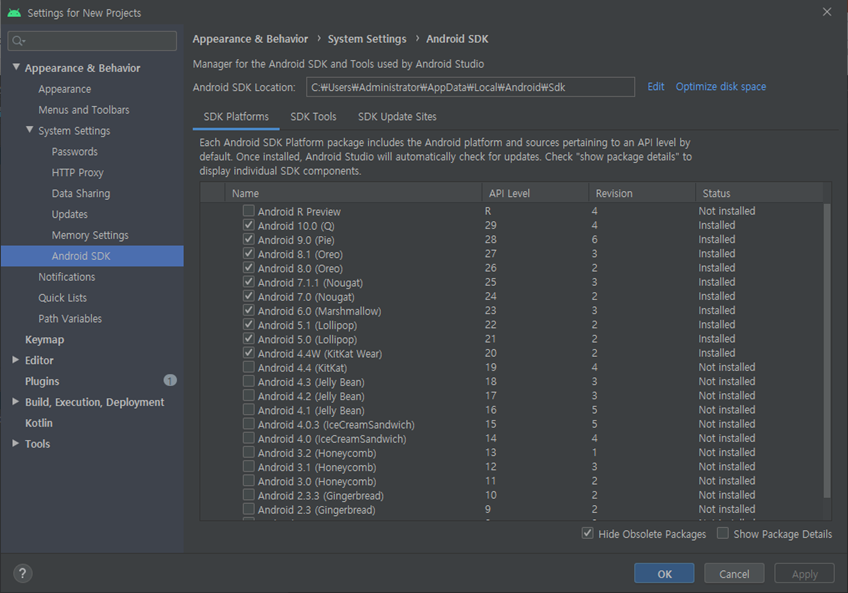Check Android 4.0.3 (IceCreamSandwich) checkbox
The width and height of the screenshot is (848, 593).
tap(248, 424)
